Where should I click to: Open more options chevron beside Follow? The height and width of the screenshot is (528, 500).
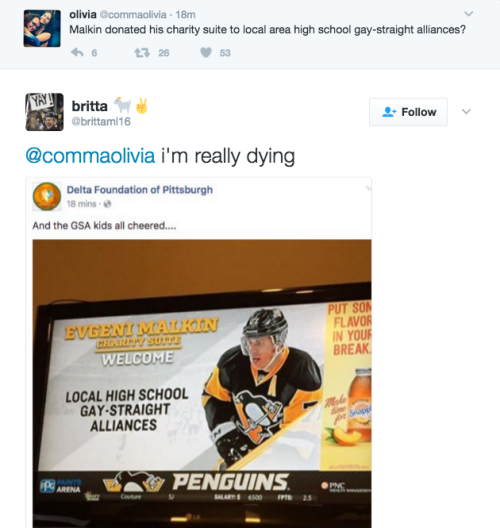click(x=466, y=111)
